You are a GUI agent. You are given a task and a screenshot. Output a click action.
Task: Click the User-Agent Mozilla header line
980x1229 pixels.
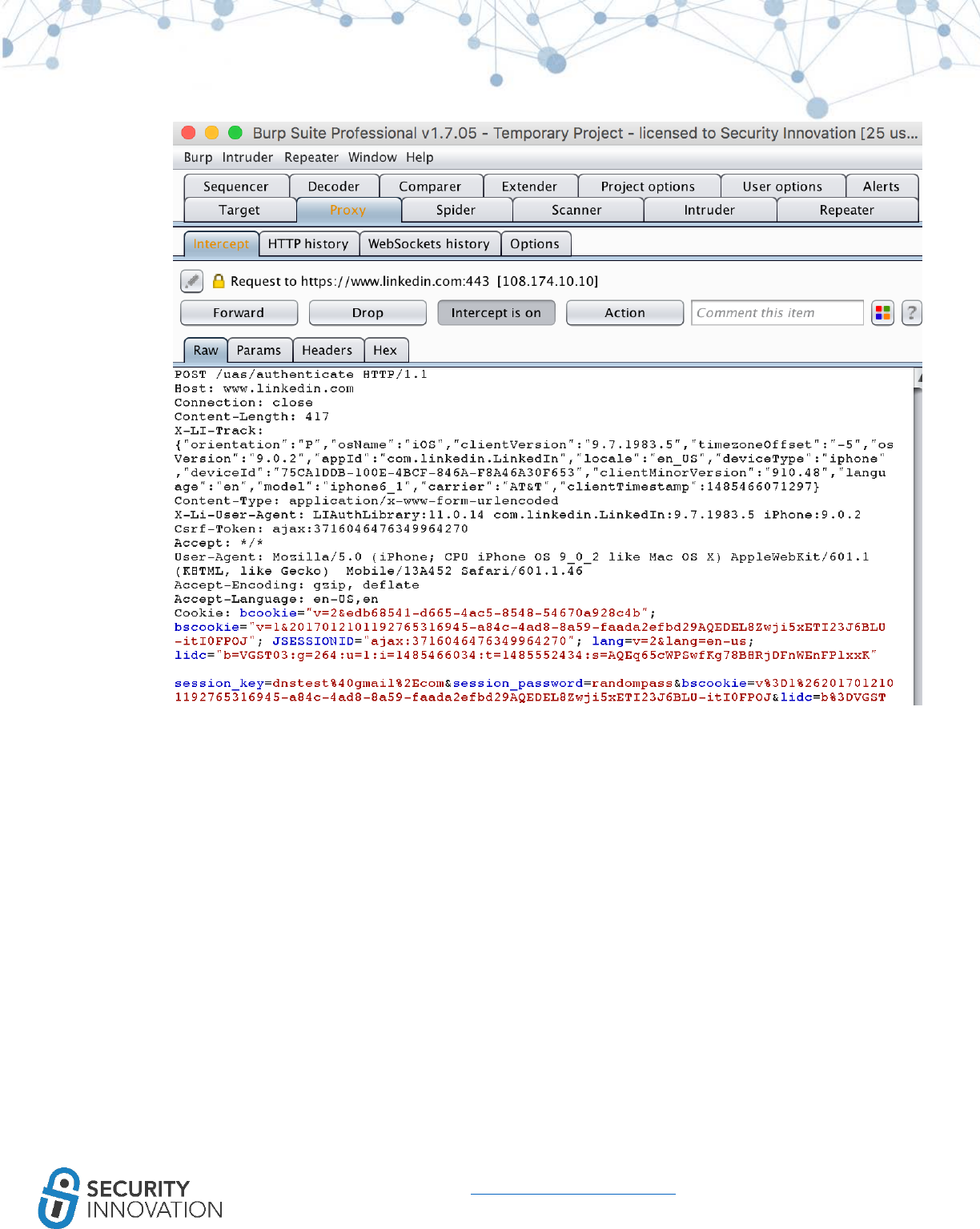click(x=522, y=564)
